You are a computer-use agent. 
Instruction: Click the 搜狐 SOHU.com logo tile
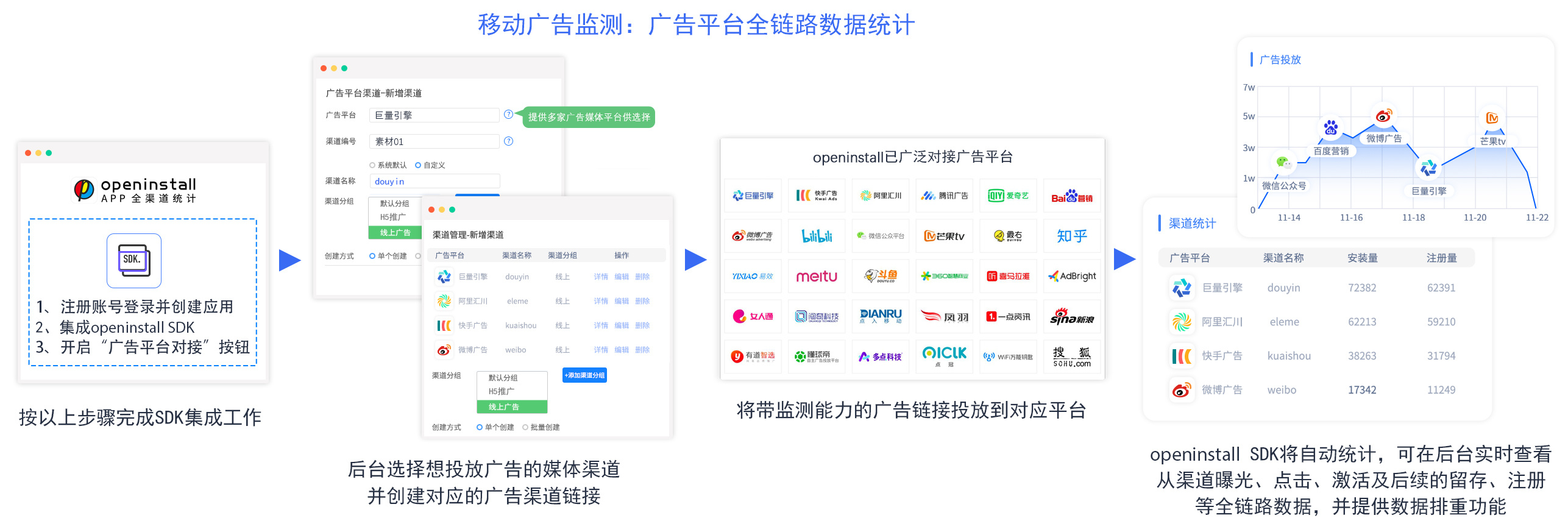(1072, 356)
